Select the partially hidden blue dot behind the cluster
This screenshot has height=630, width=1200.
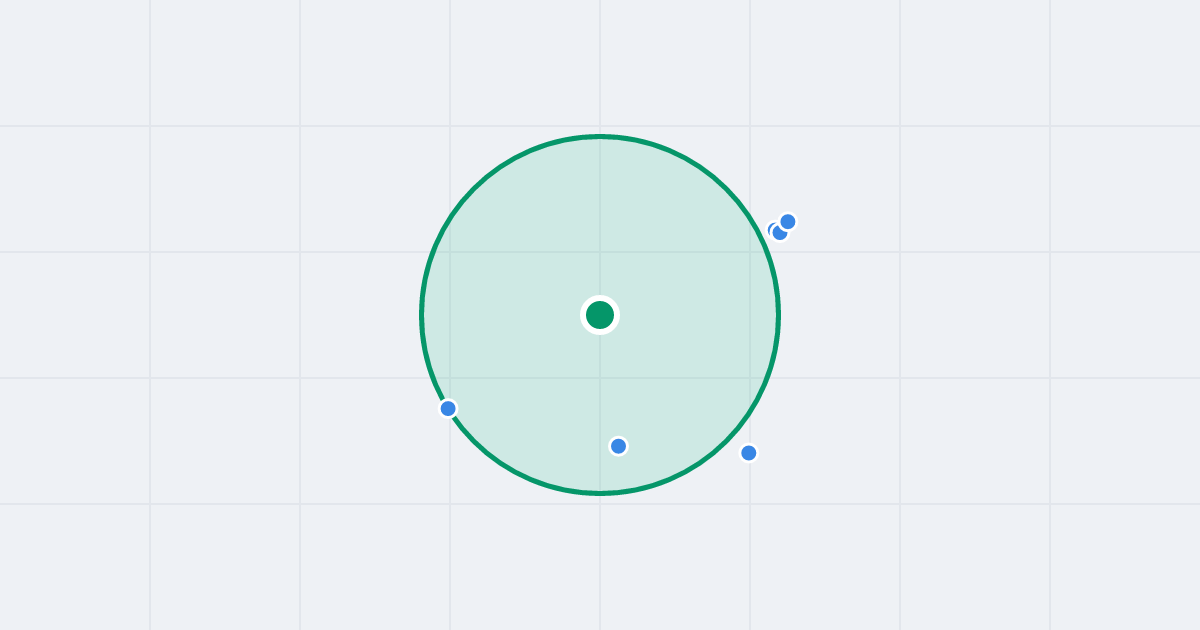(771, 229)
